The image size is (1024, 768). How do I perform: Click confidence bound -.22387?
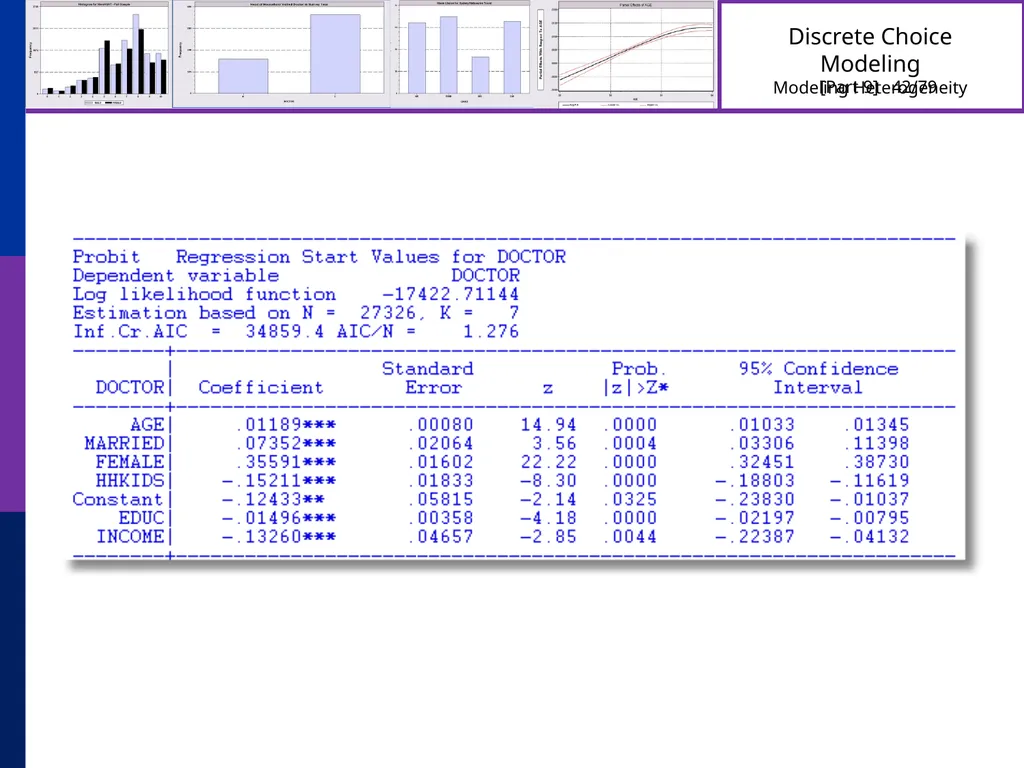pos(755,536)
